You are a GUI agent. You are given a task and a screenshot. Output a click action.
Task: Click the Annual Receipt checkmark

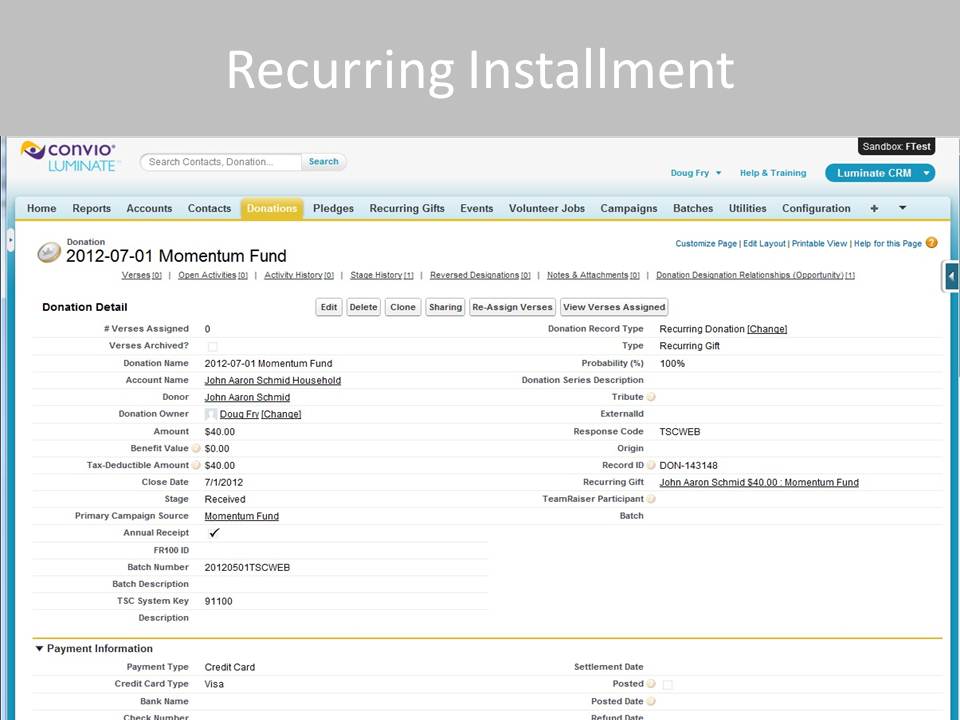click(214, 533)
